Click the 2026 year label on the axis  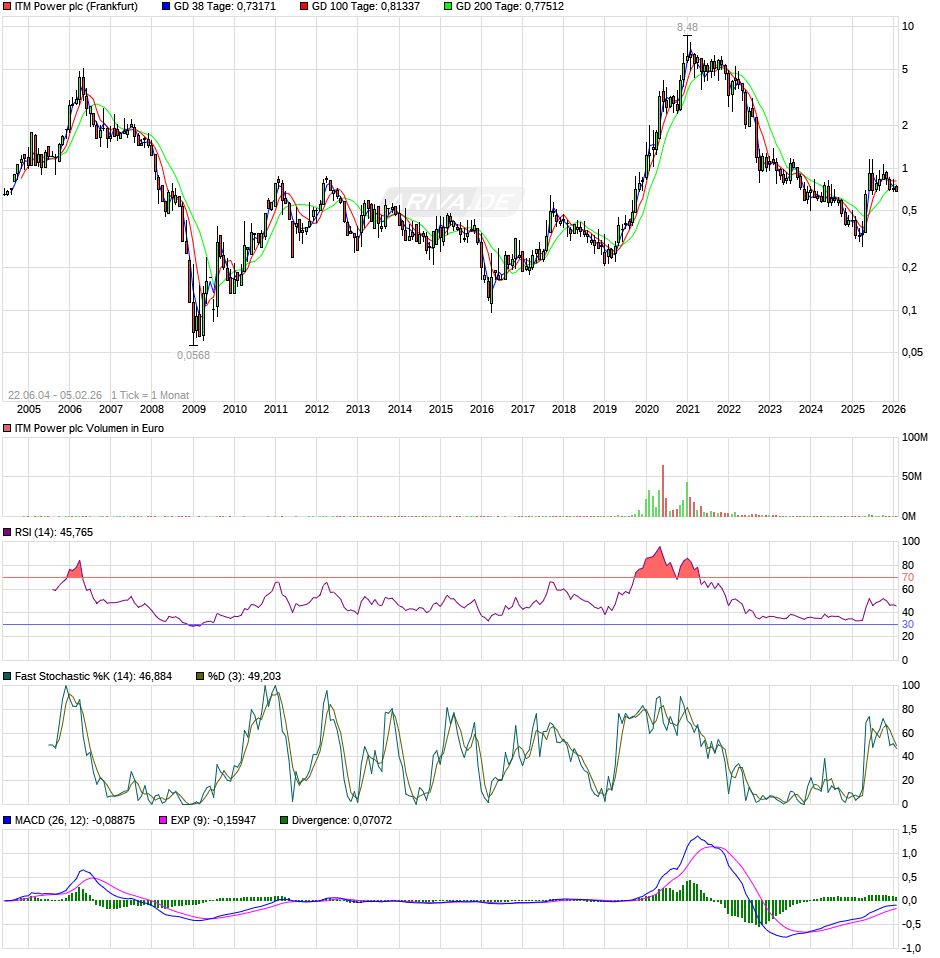pyautogui.click(x=894, y=409)
